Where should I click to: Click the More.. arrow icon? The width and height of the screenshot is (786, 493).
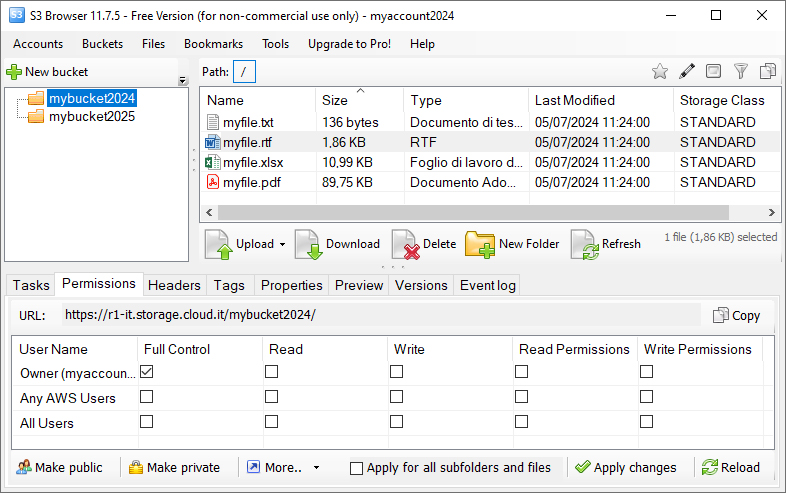tap(254, 467)
